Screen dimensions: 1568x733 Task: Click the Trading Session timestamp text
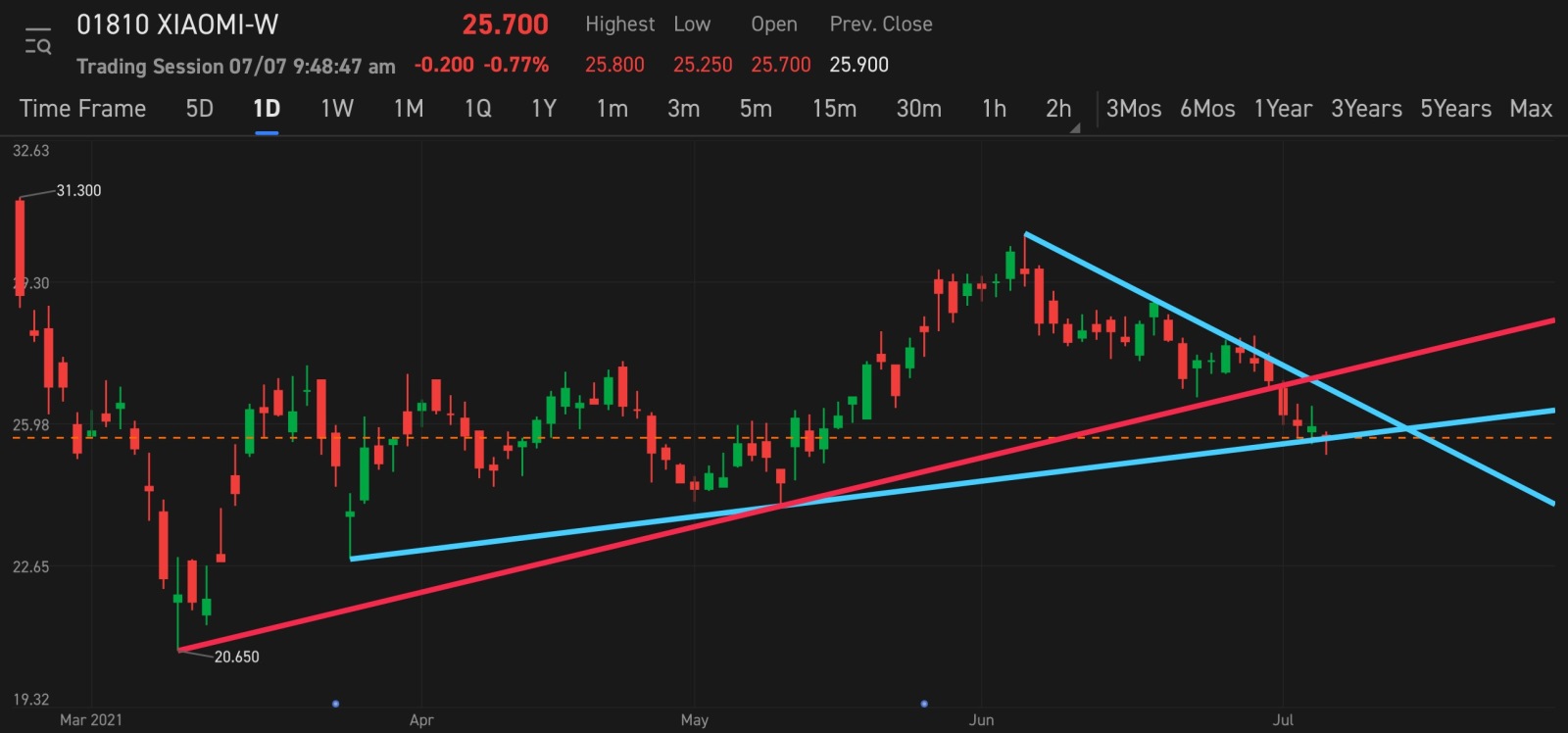pyautogui.click(x=236, y=67)
